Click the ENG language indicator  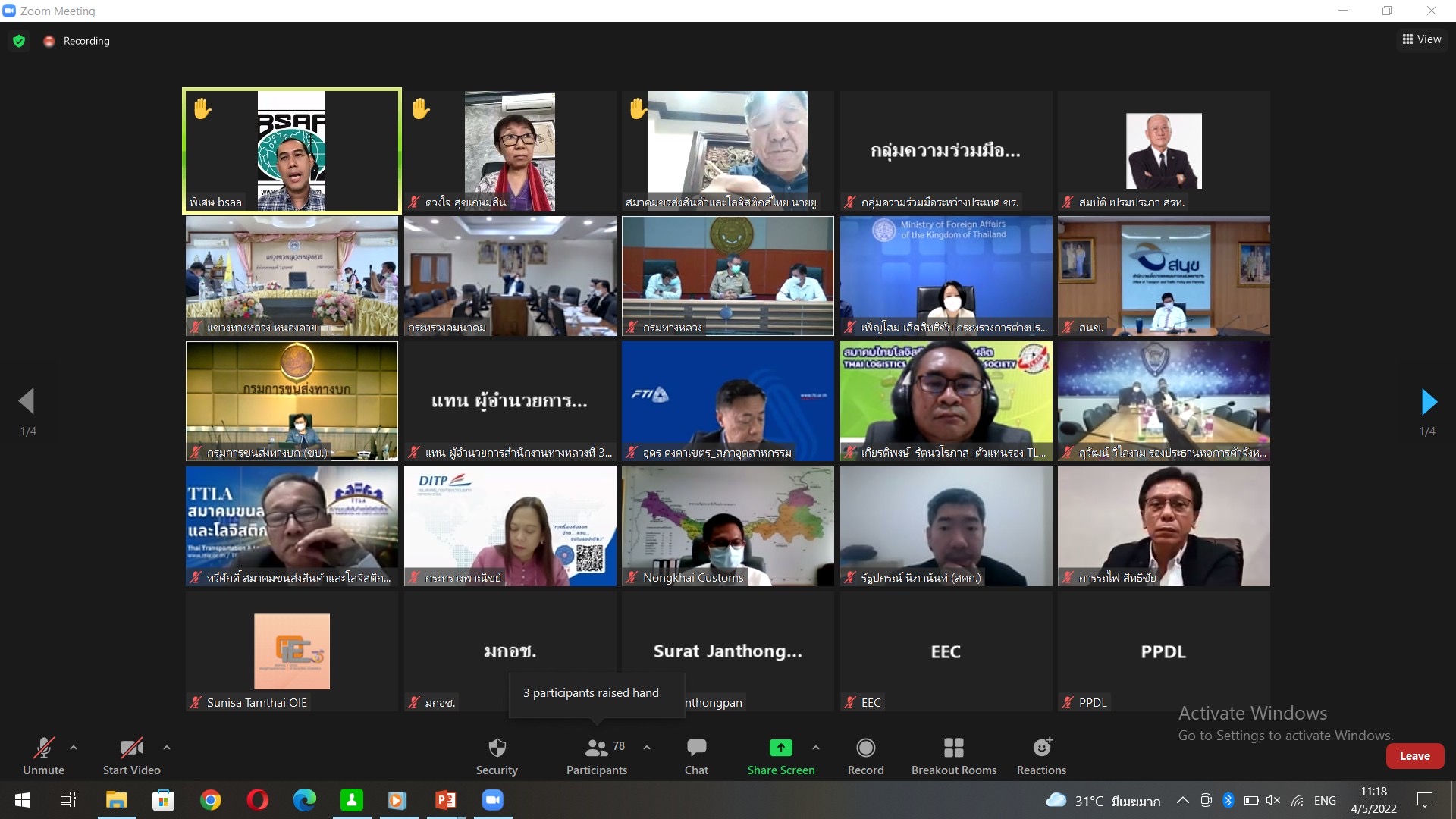click(x=1325, y=801)
